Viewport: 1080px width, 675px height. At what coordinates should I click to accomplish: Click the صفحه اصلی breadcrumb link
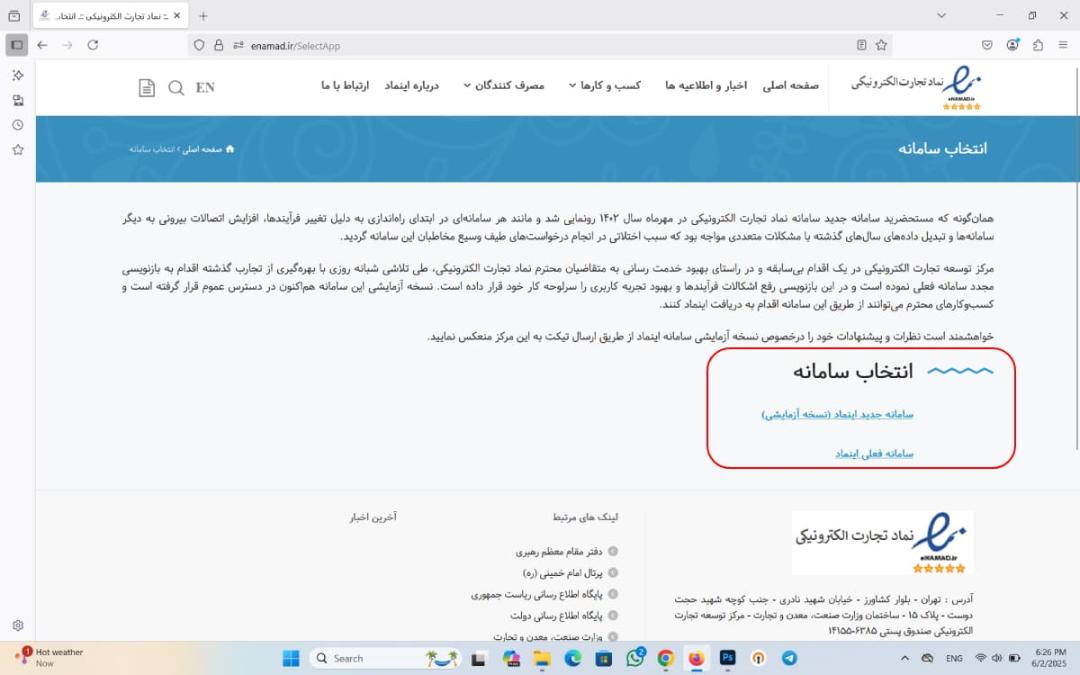coord(202,149)
